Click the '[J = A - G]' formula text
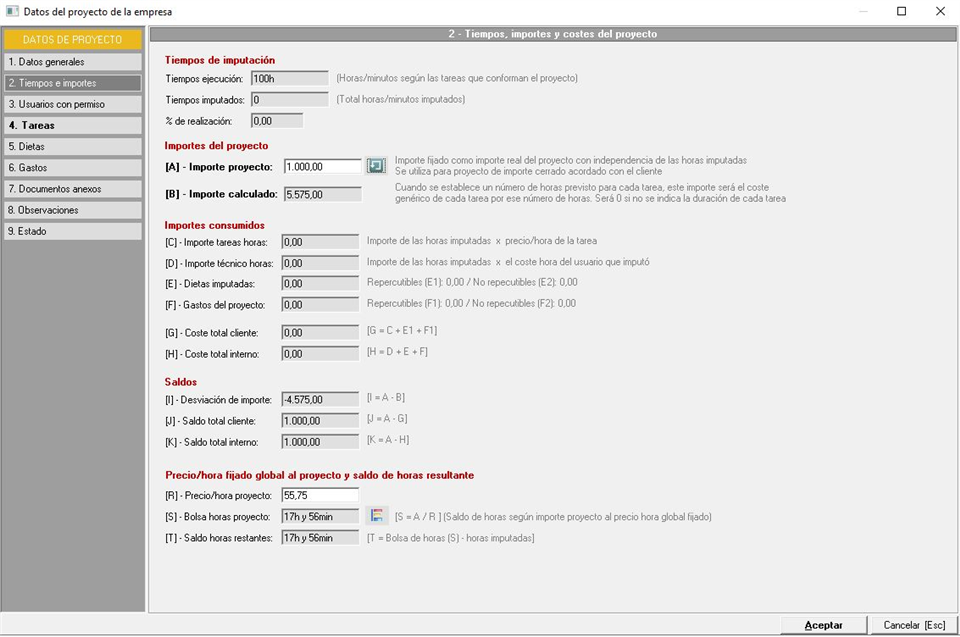 pos(387,419)
